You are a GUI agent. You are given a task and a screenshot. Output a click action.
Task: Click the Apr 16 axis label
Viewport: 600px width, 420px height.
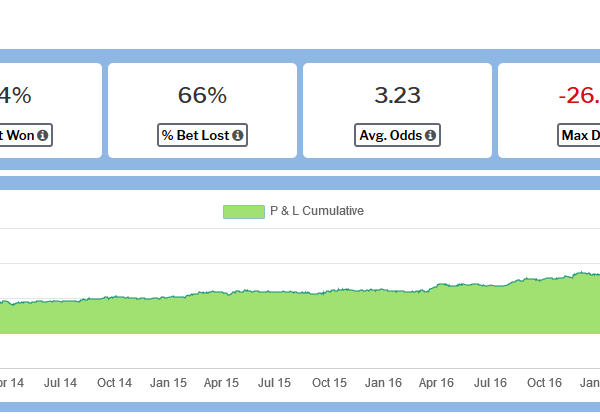click(436, 383)
